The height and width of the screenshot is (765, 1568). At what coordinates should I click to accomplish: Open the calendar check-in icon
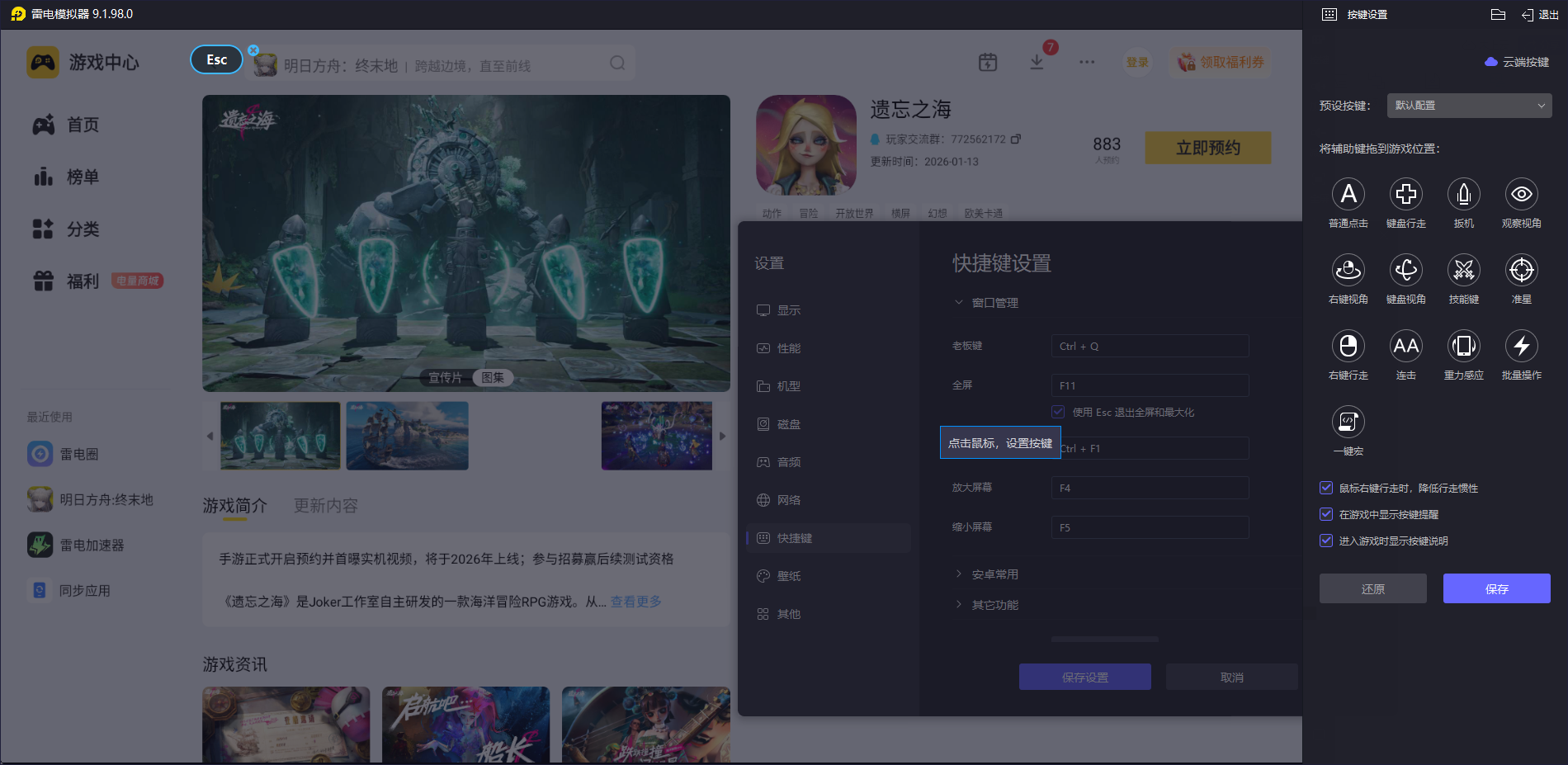point(988,62)
